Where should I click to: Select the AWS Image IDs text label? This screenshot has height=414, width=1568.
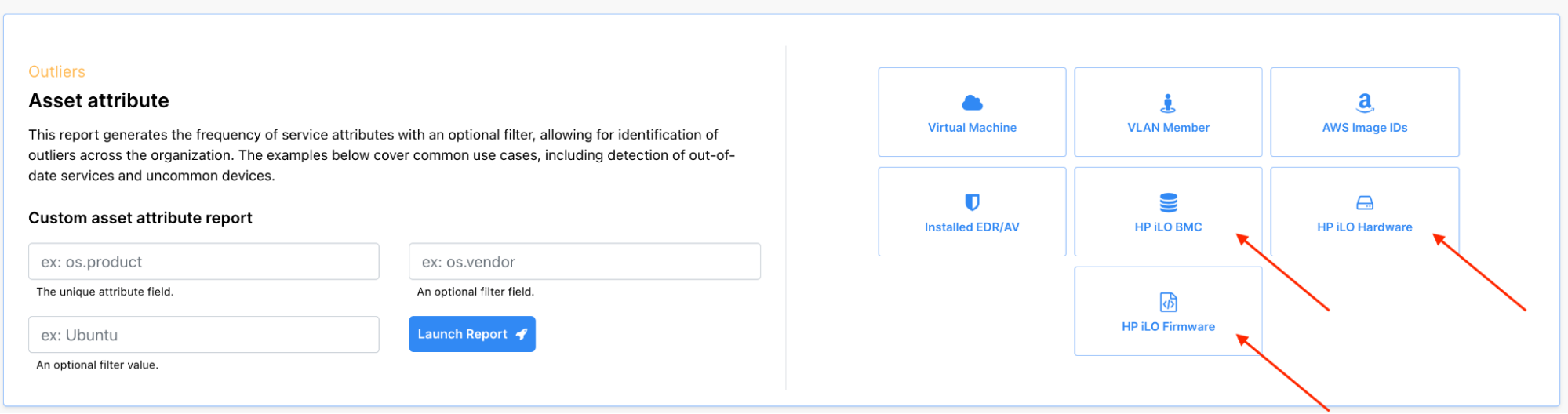point(1364,128)
